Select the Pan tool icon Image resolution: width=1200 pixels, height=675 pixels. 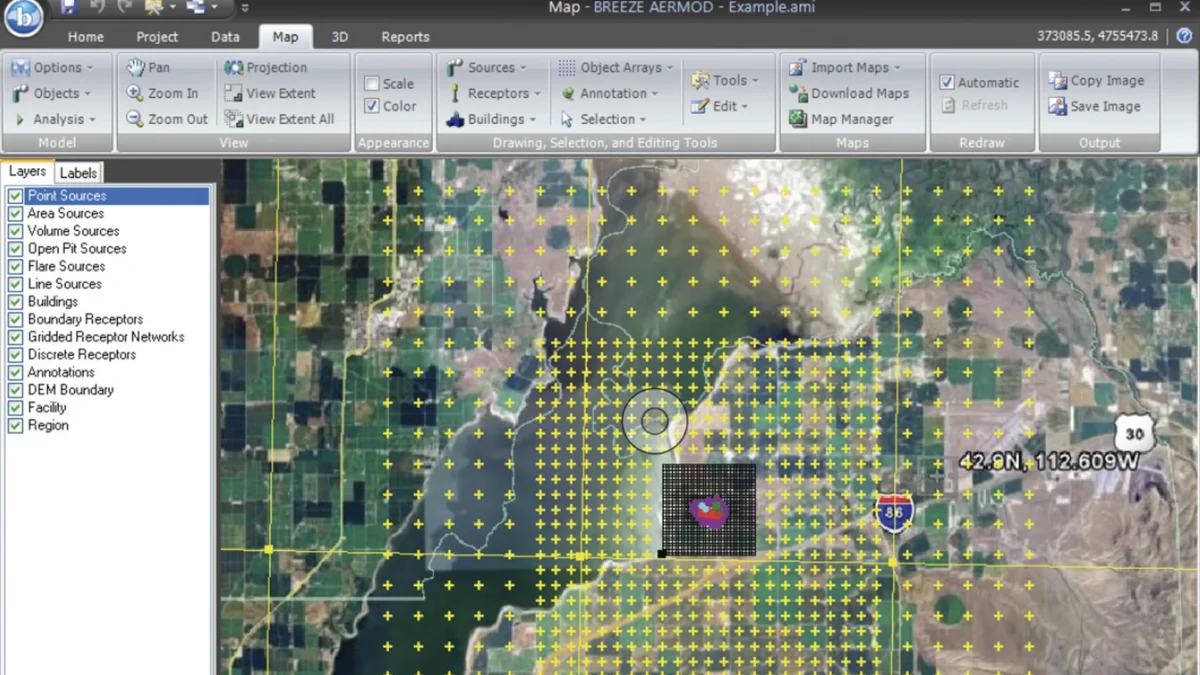pos(135,67)
